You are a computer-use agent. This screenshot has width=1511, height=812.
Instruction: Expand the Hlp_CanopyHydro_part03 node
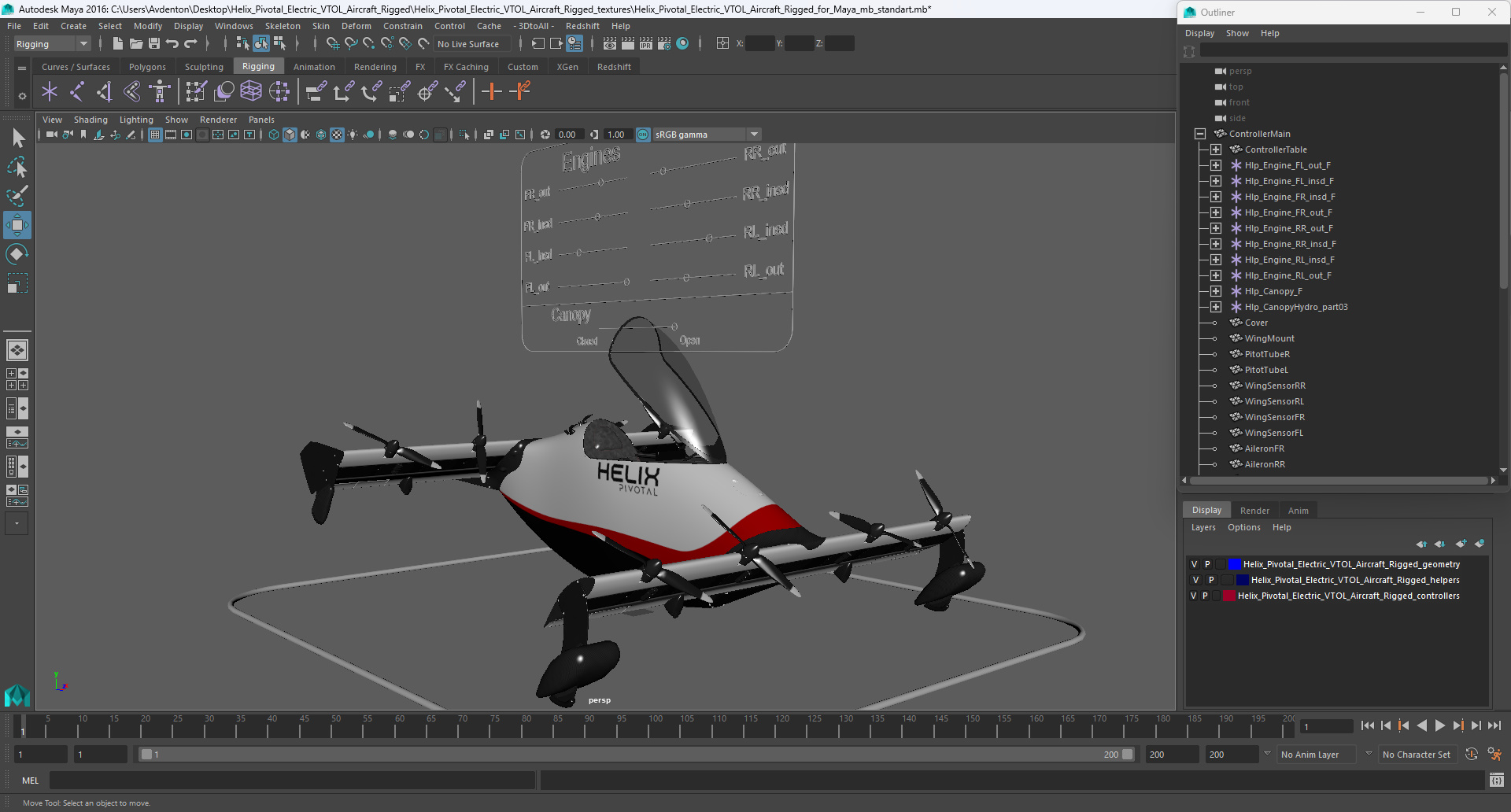pos(1216,307)
